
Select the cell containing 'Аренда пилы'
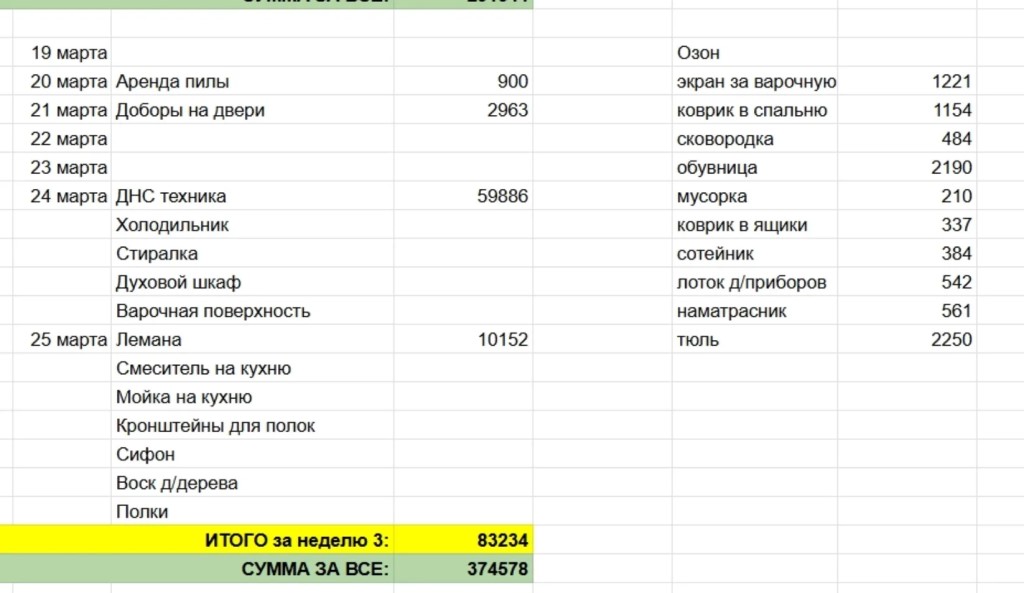(172, 82)
